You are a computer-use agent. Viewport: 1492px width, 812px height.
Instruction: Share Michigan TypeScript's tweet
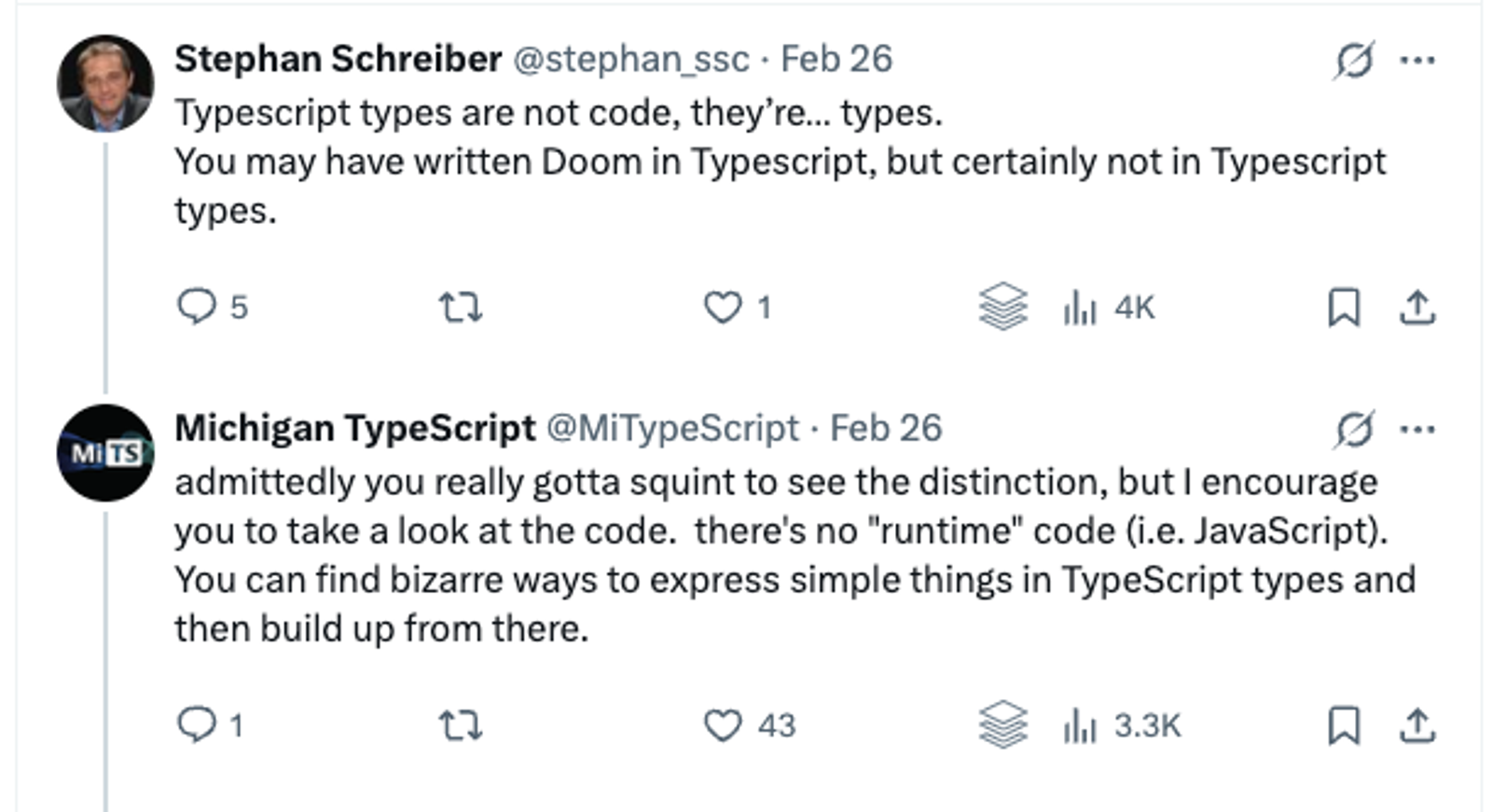pyautogui.click(x=1417, y=724)
